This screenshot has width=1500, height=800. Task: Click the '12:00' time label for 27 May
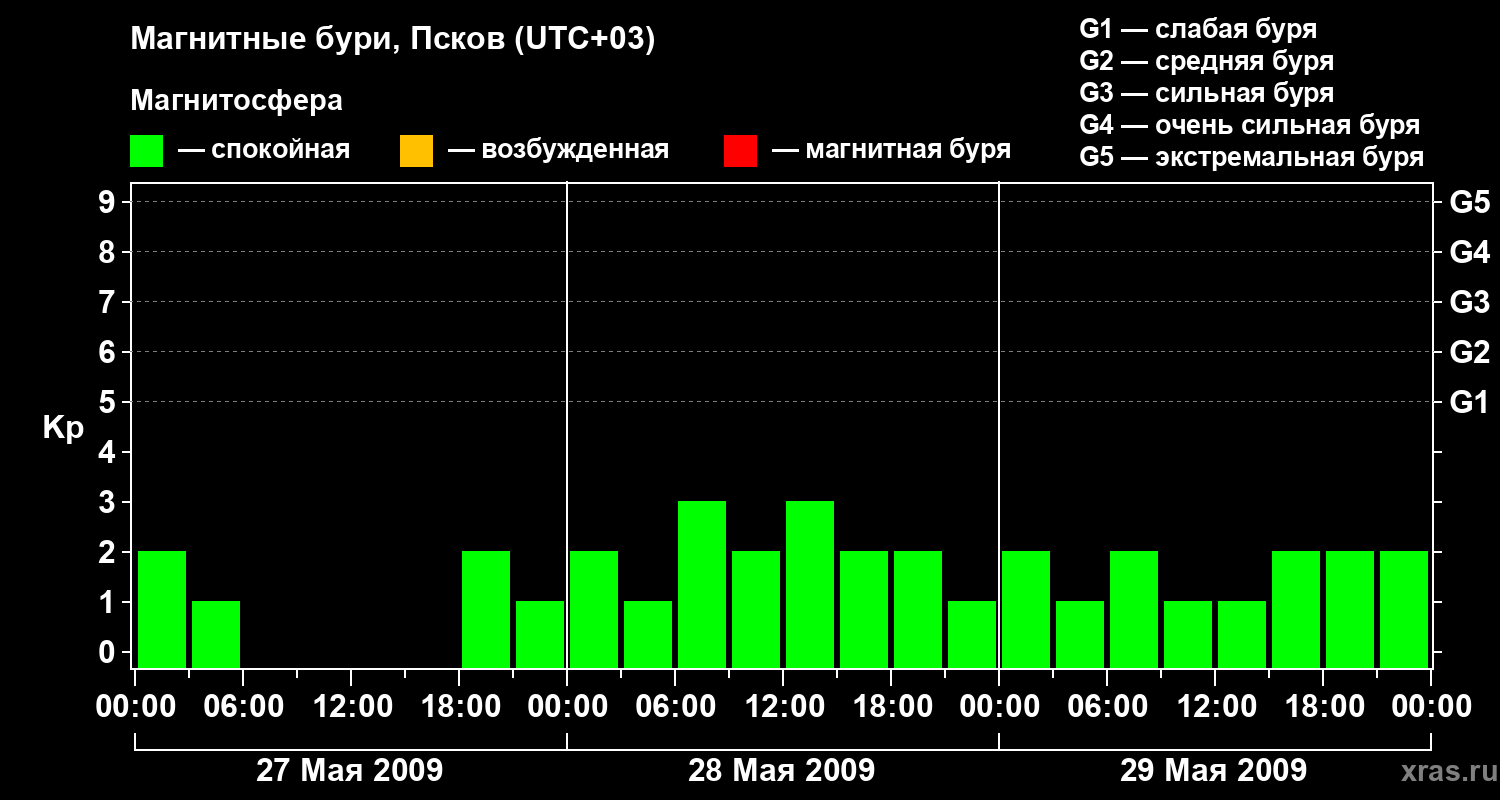pos(351,707)
